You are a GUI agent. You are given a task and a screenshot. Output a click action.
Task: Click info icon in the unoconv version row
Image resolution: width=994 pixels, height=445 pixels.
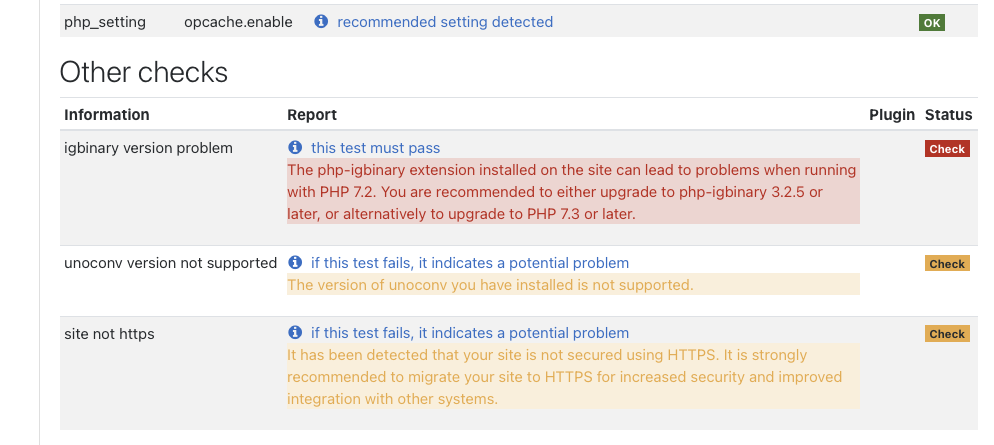pyautogui.click(x=295, y=262)
